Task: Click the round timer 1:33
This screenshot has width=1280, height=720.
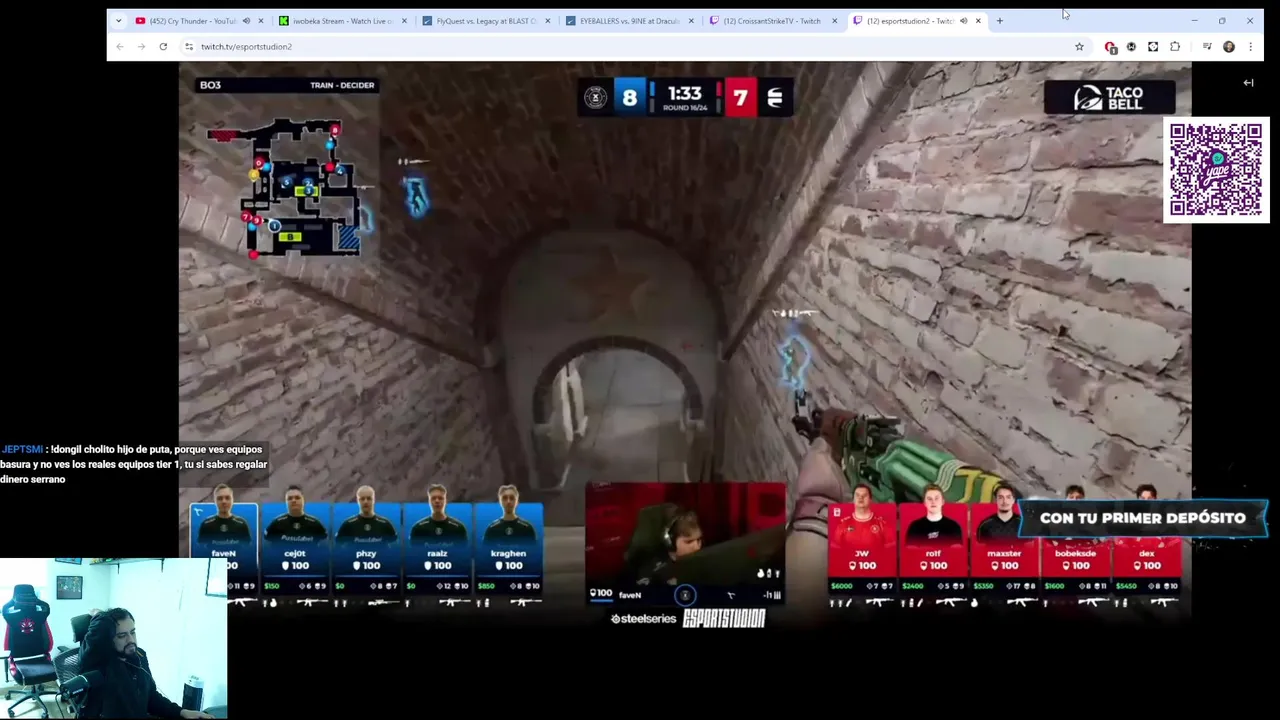Action: [685, 94]
